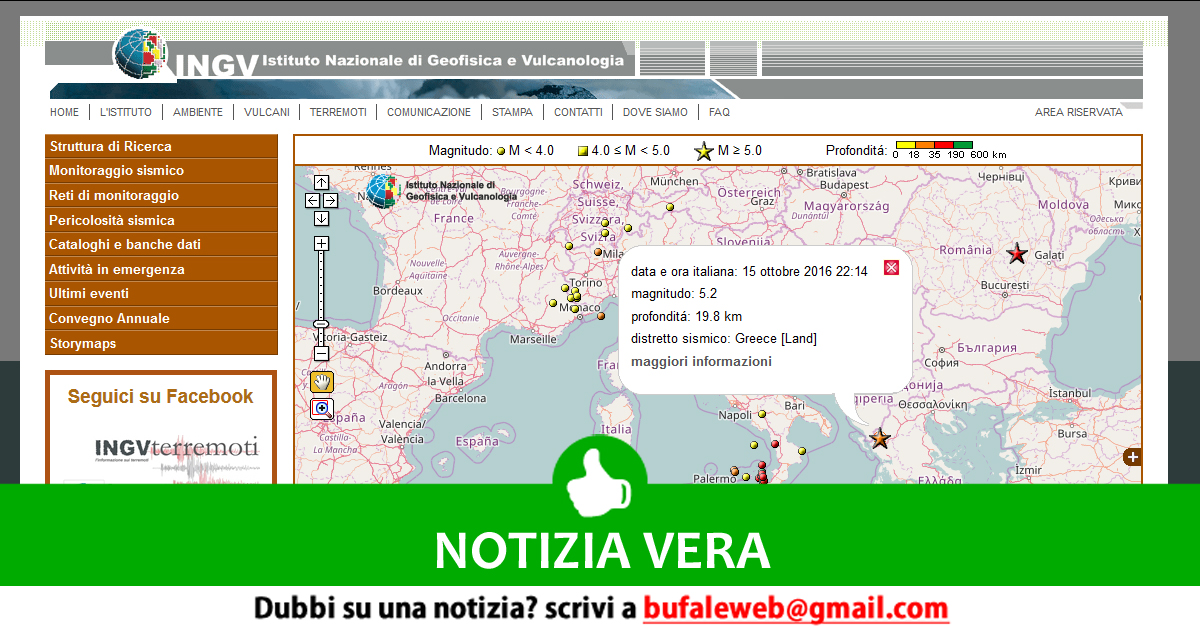Expand Monitoraggio sismico sidebar section

pyautogui.click(x=161, y=171)
